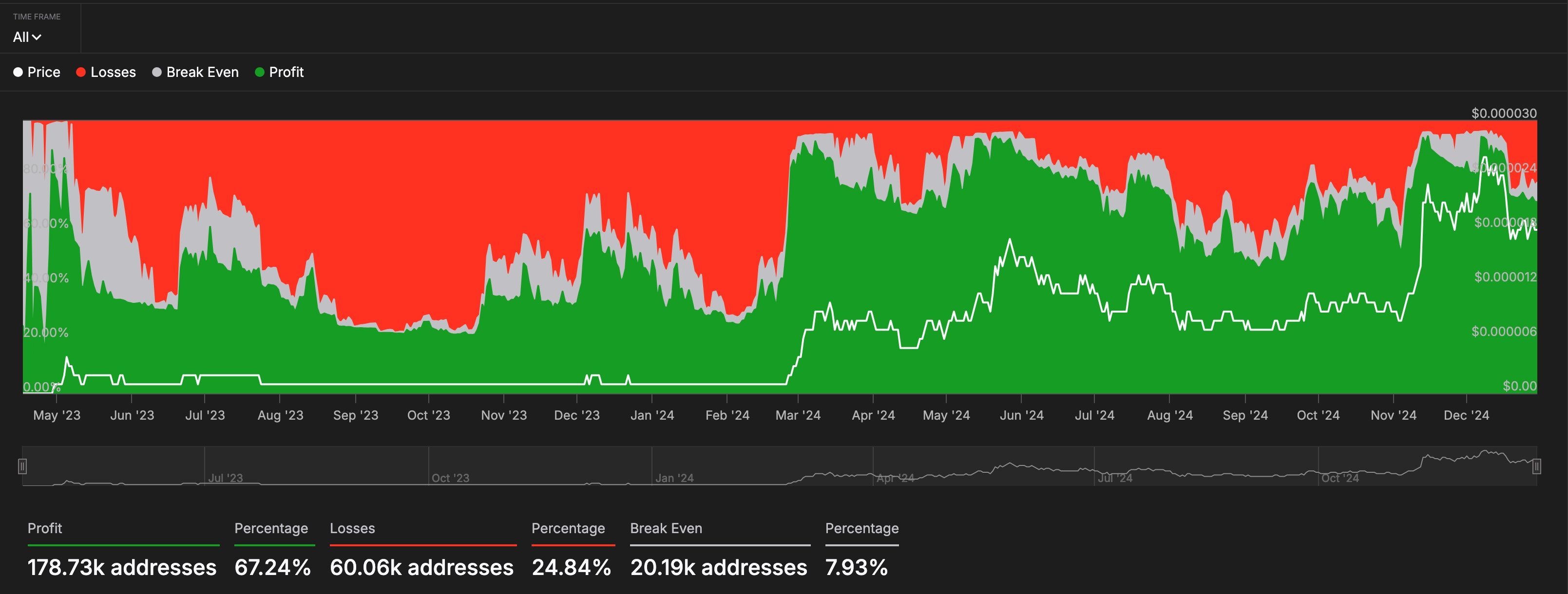This screenshot has width=1568, height=594.
Task: Click the grey Break Even legend dot
Action: click(156, 73)
